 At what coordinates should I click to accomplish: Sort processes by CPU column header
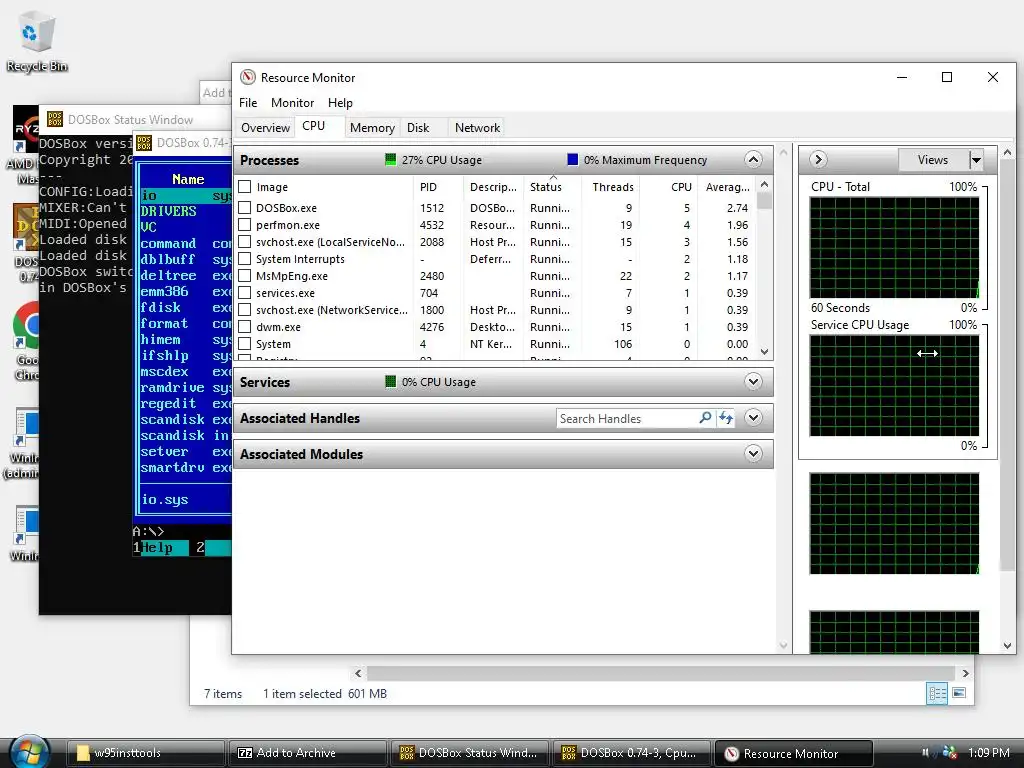(669, 187)
